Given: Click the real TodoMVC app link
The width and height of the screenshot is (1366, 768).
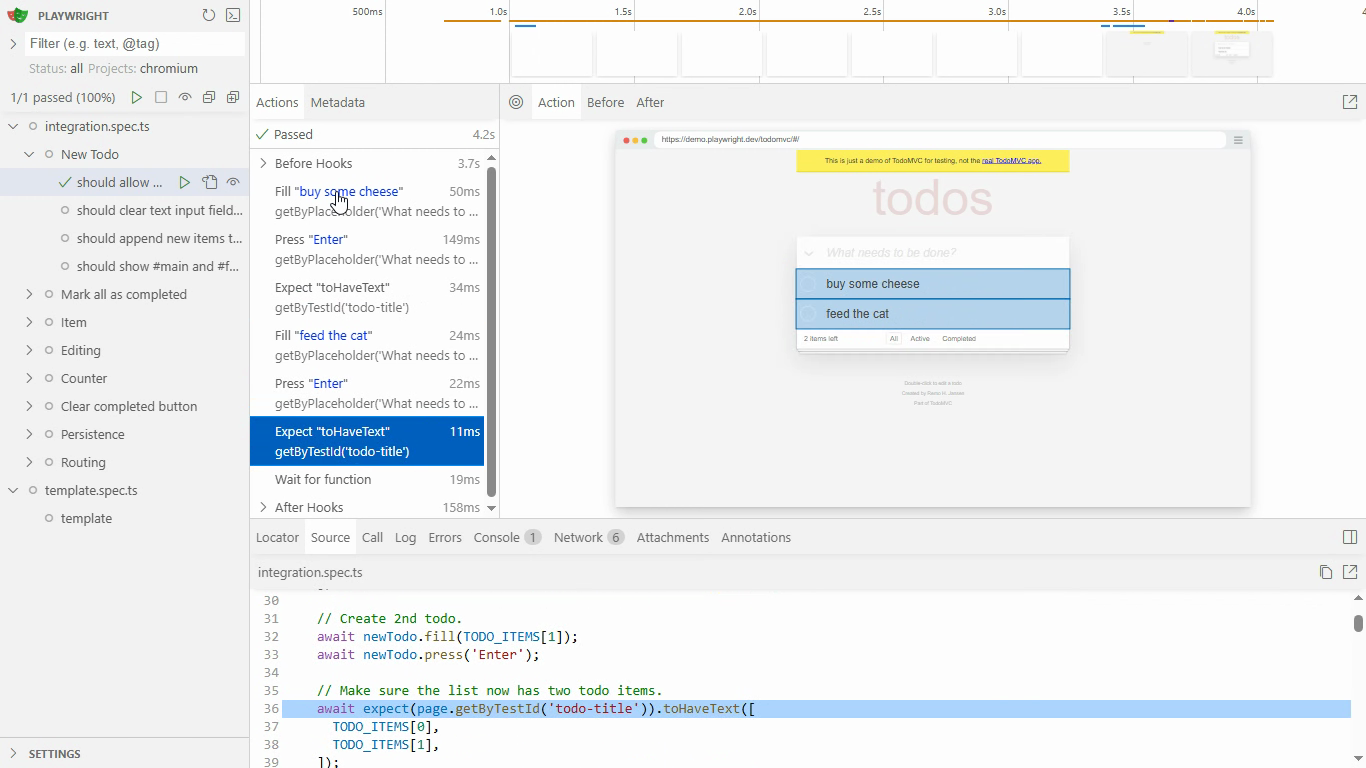Looking at the screenshot, I should click(1010, 160).
